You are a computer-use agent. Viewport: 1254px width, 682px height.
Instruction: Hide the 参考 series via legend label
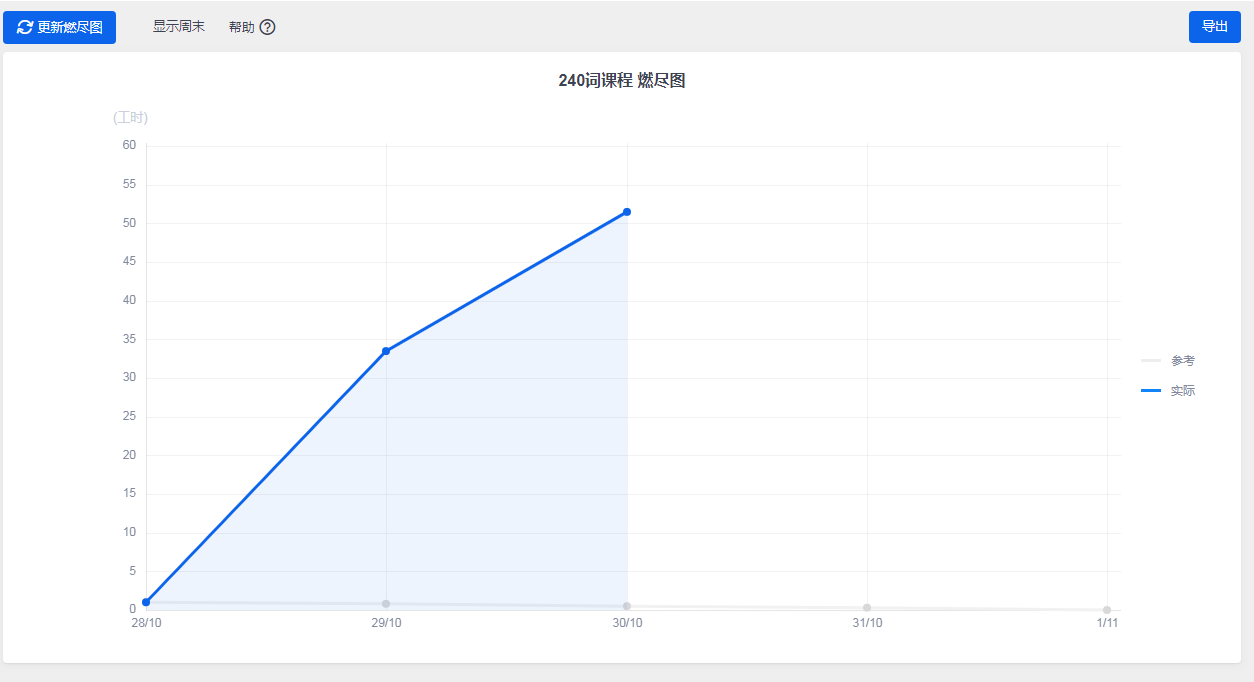click(1183, 361)
